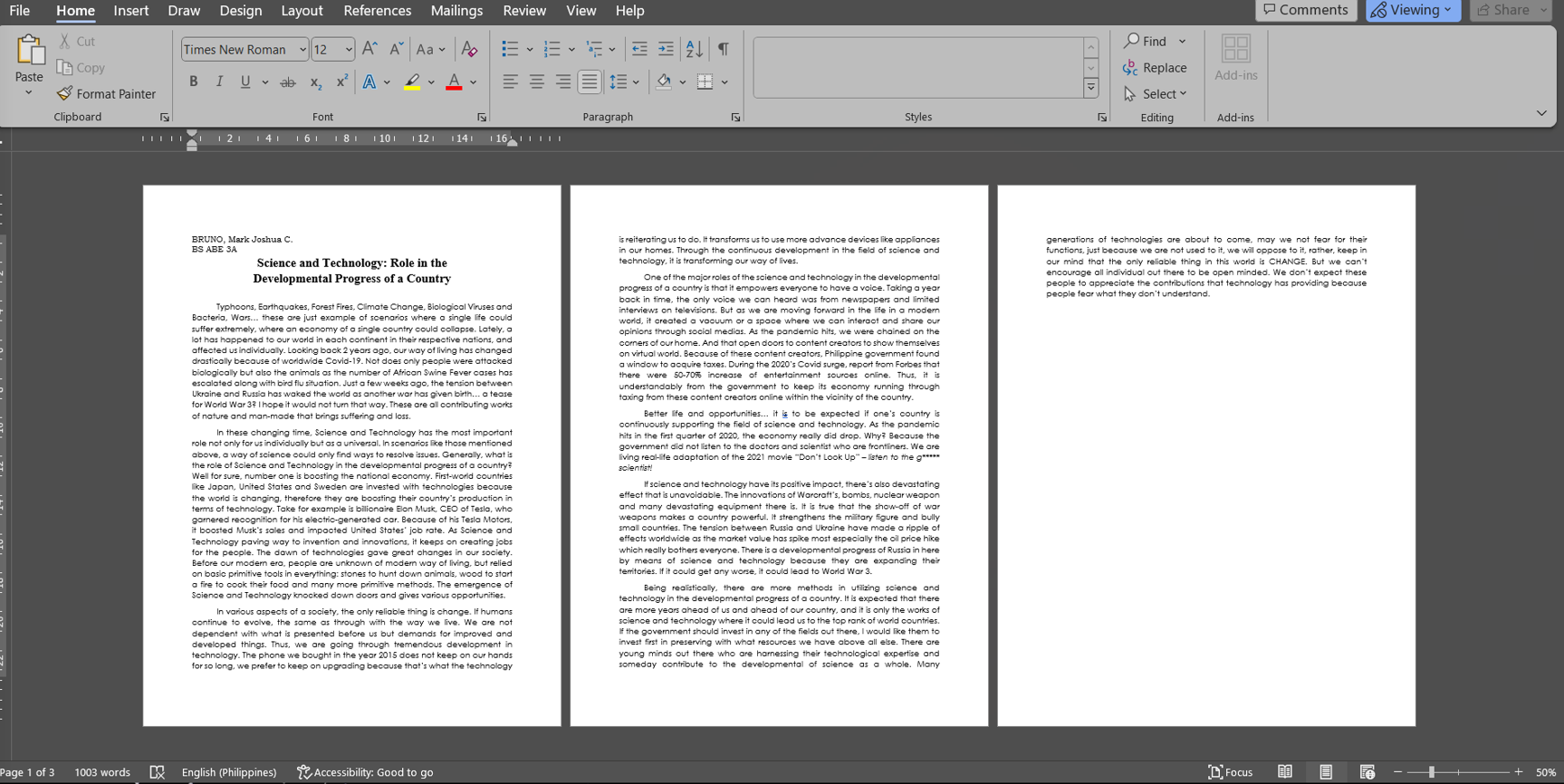Show paragraph marks with the pilcrow icon
The image size is (1564, 784).
(x=724, y=49)
